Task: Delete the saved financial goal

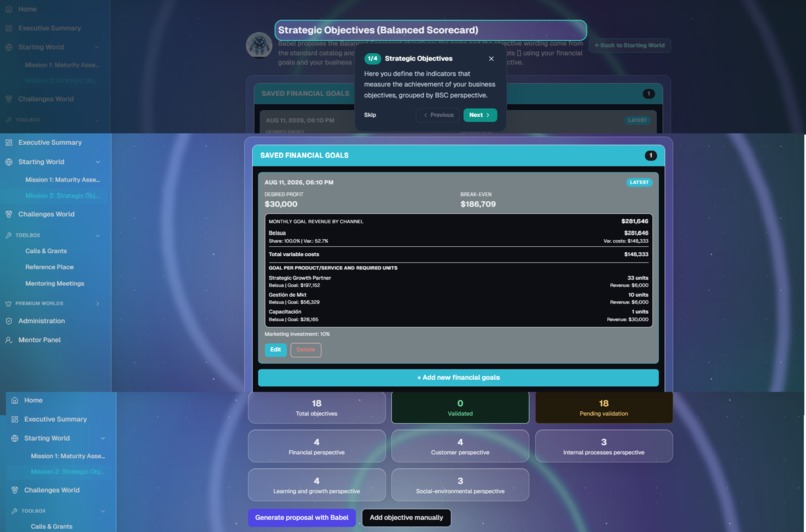Action: (305, 350)
